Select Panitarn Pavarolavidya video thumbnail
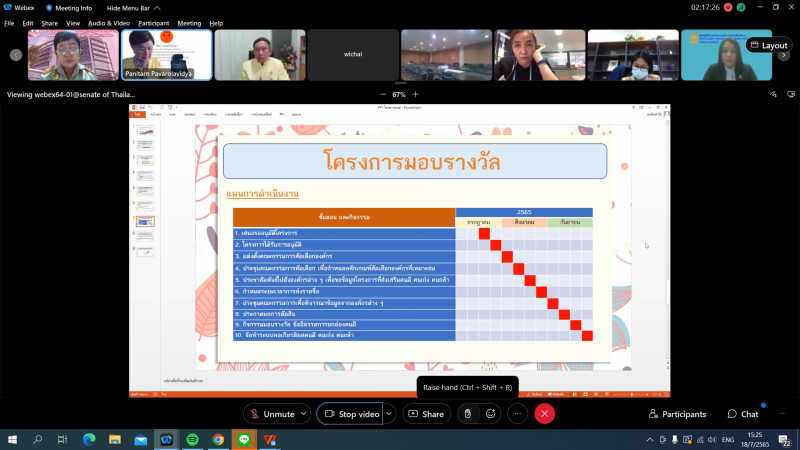The height and width of the screenshot is (450, 800). pos(166,55)
